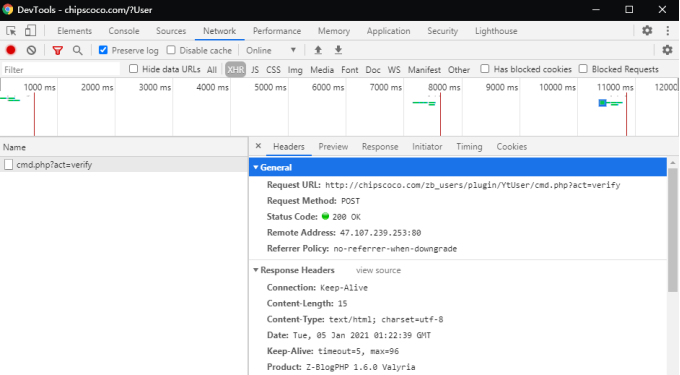680x375 pixels.
Task: Open the Preview detail tab
Action: [x=333, y=147]
